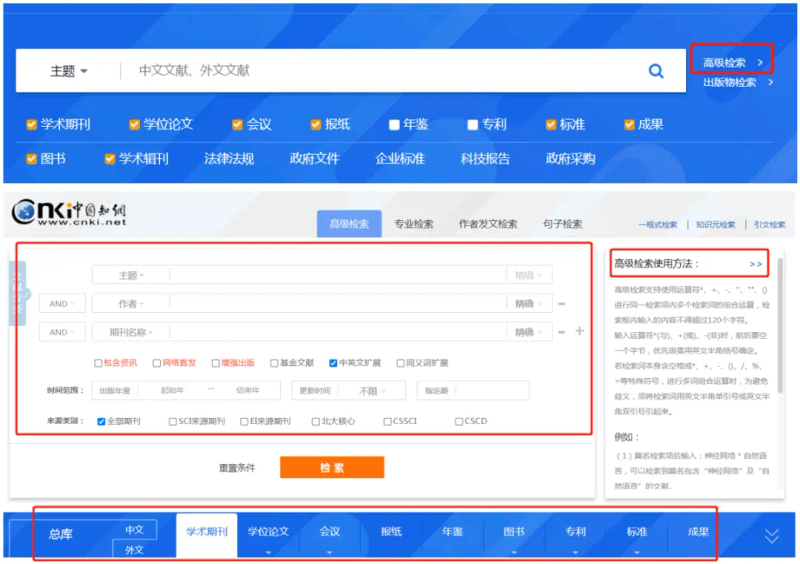
Task: Select 外文 under 总库
Action: tap(135, 550)
